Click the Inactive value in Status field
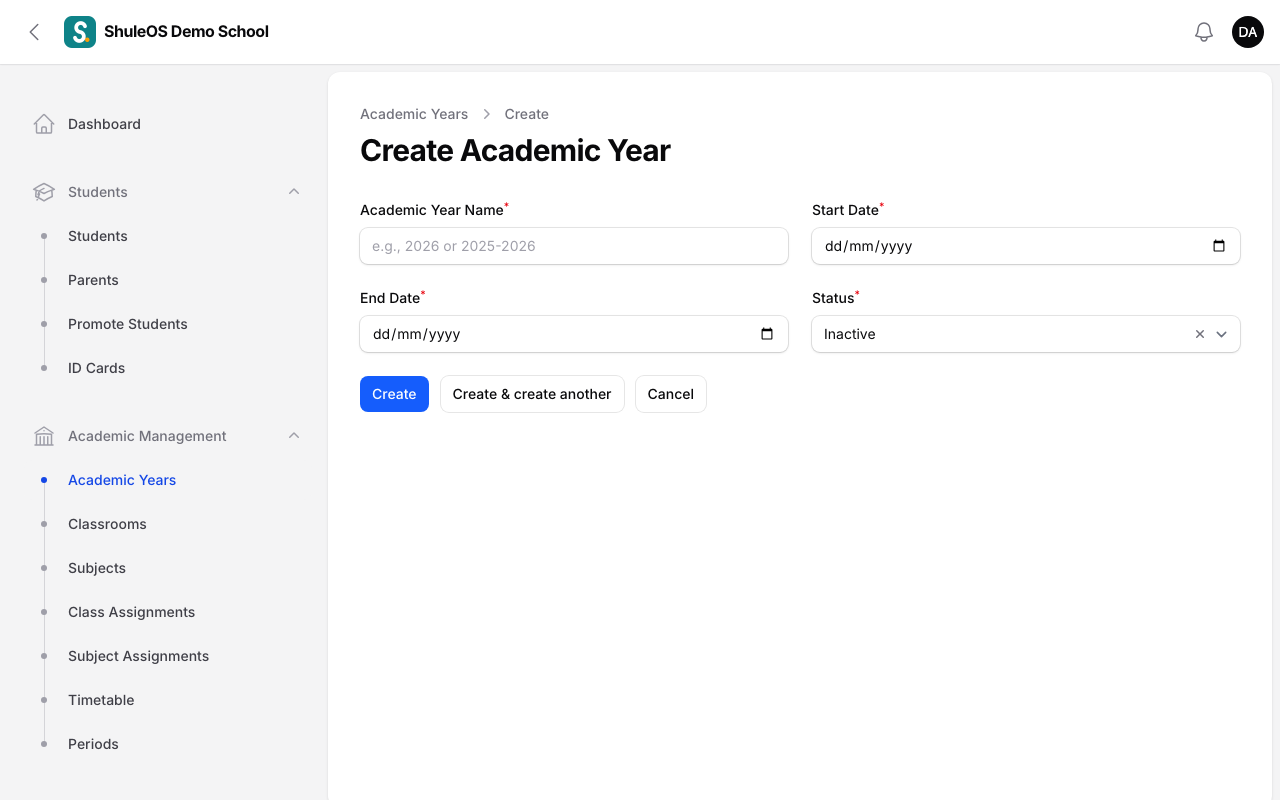Image resolution: width=1280 pixels, height=800 pixels. tap(850, 334)
